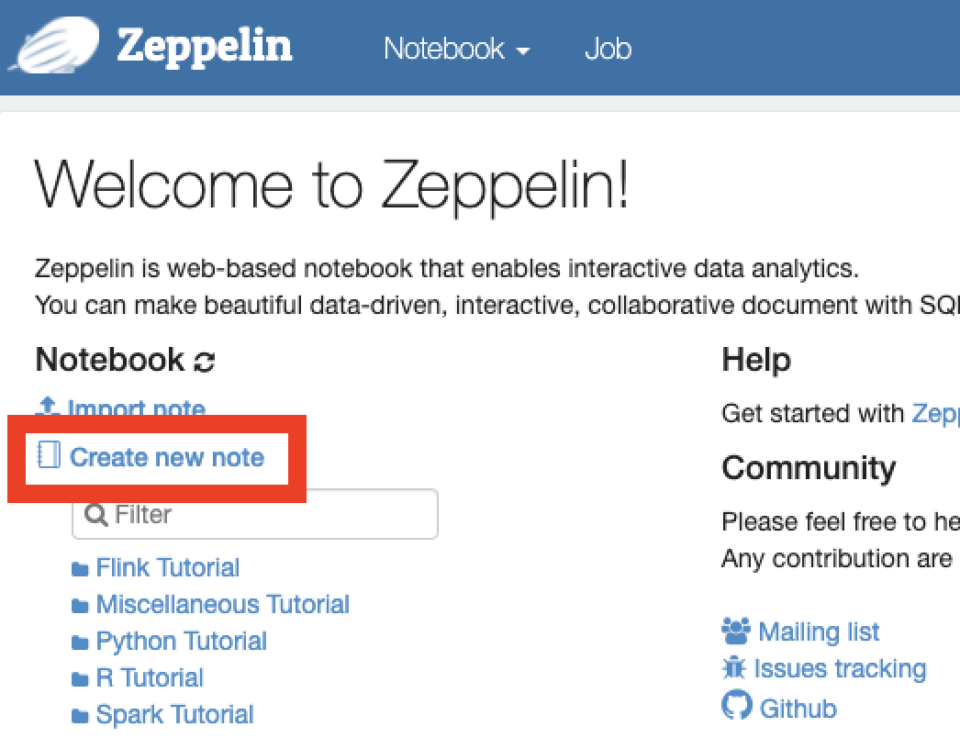Open the Zeppelin getting started link
Screen dimensions: 960x749
coord(937,413)
